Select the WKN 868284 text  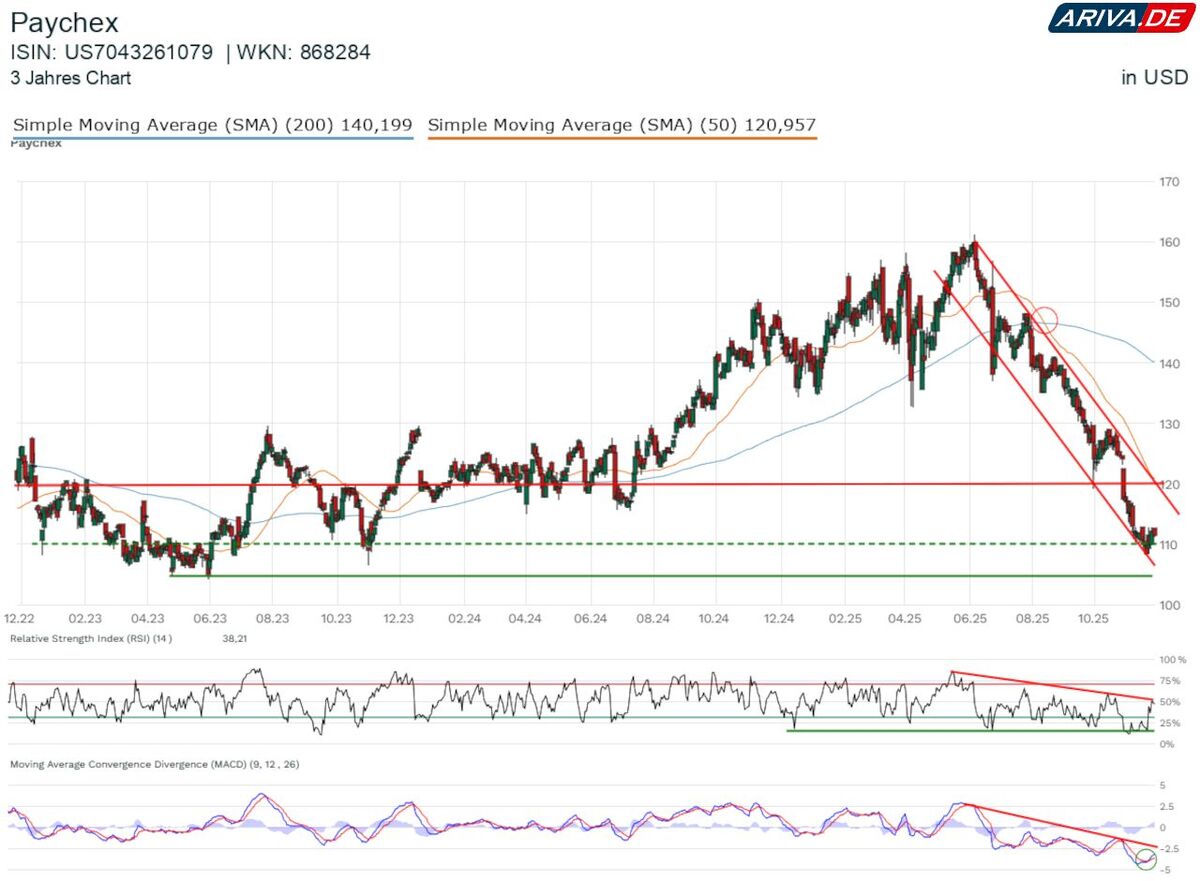click(x=304, y=53)
